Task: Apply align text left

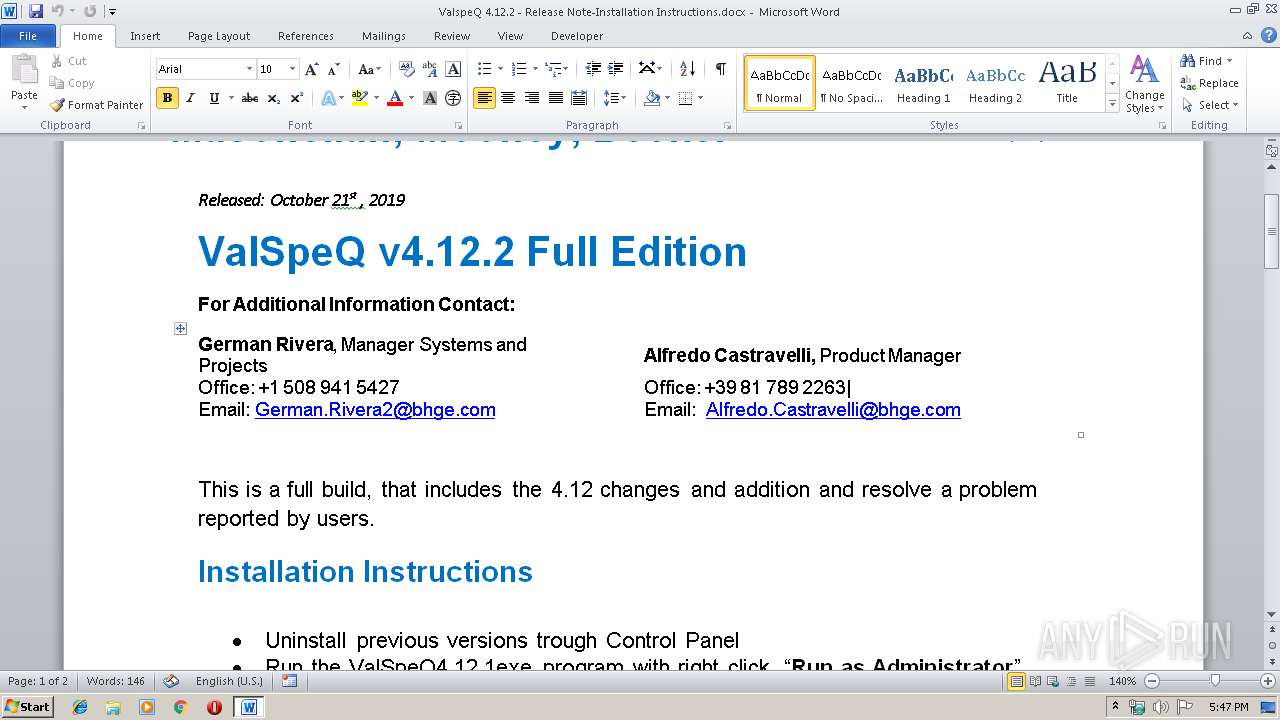Action: (x=484, y=98)
